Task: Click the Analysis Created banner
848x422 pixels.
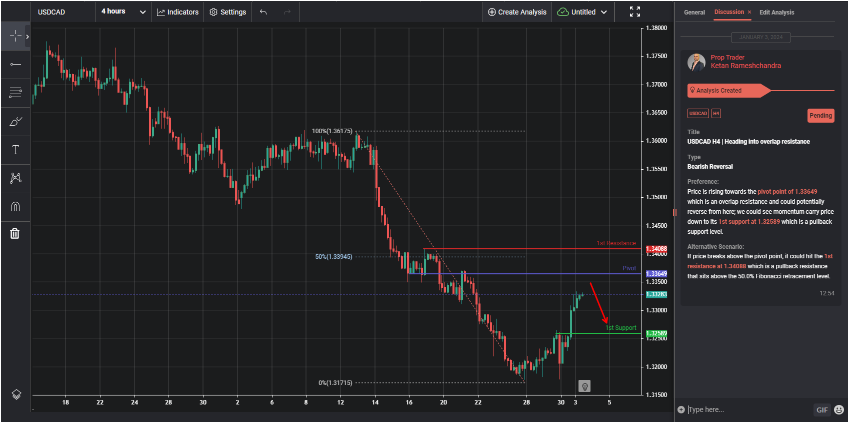Action: coord(730,90)
